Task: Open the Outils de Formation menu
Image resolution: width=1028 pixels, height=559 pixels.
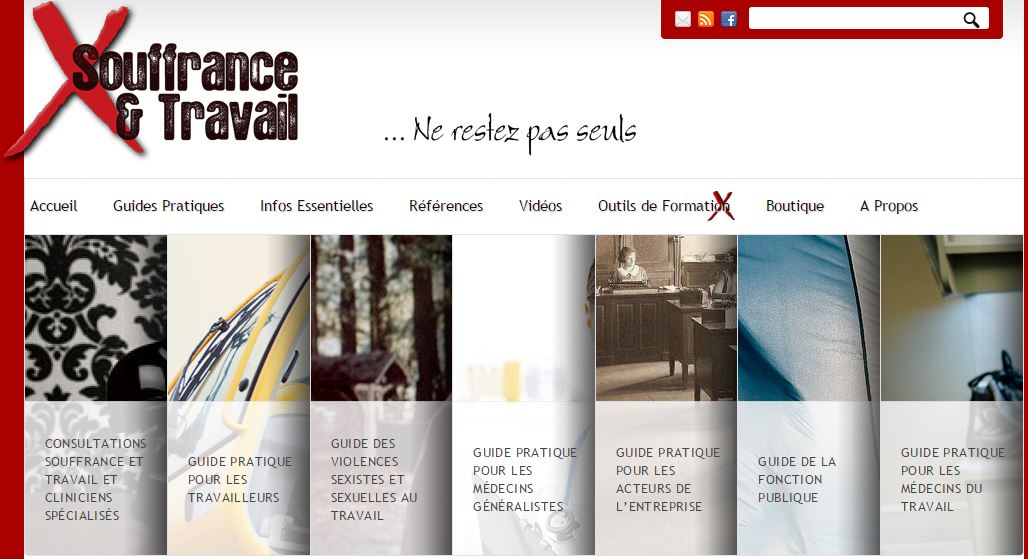Action: click(663, 206)
